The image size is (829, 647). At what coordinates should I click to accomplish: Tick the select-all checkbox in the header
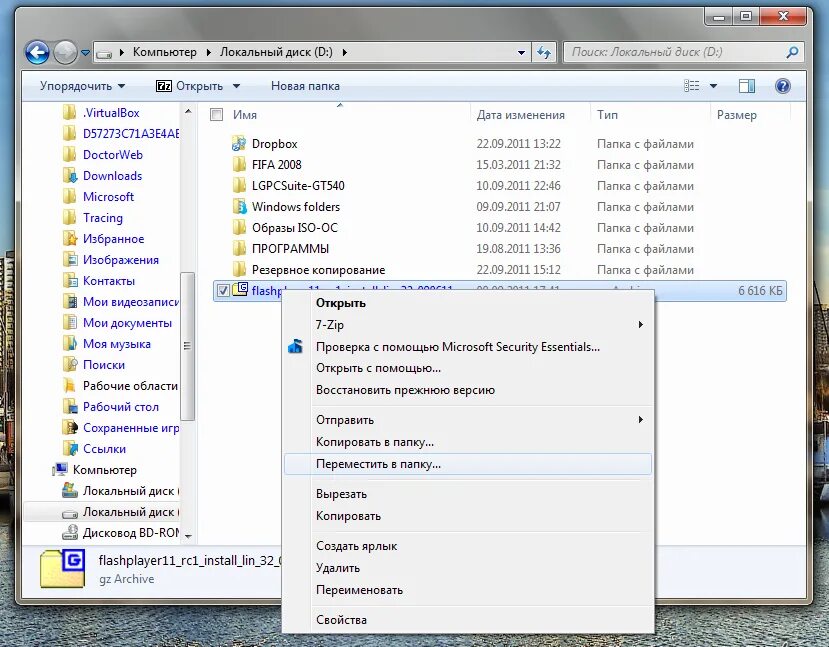coord(216,115)
